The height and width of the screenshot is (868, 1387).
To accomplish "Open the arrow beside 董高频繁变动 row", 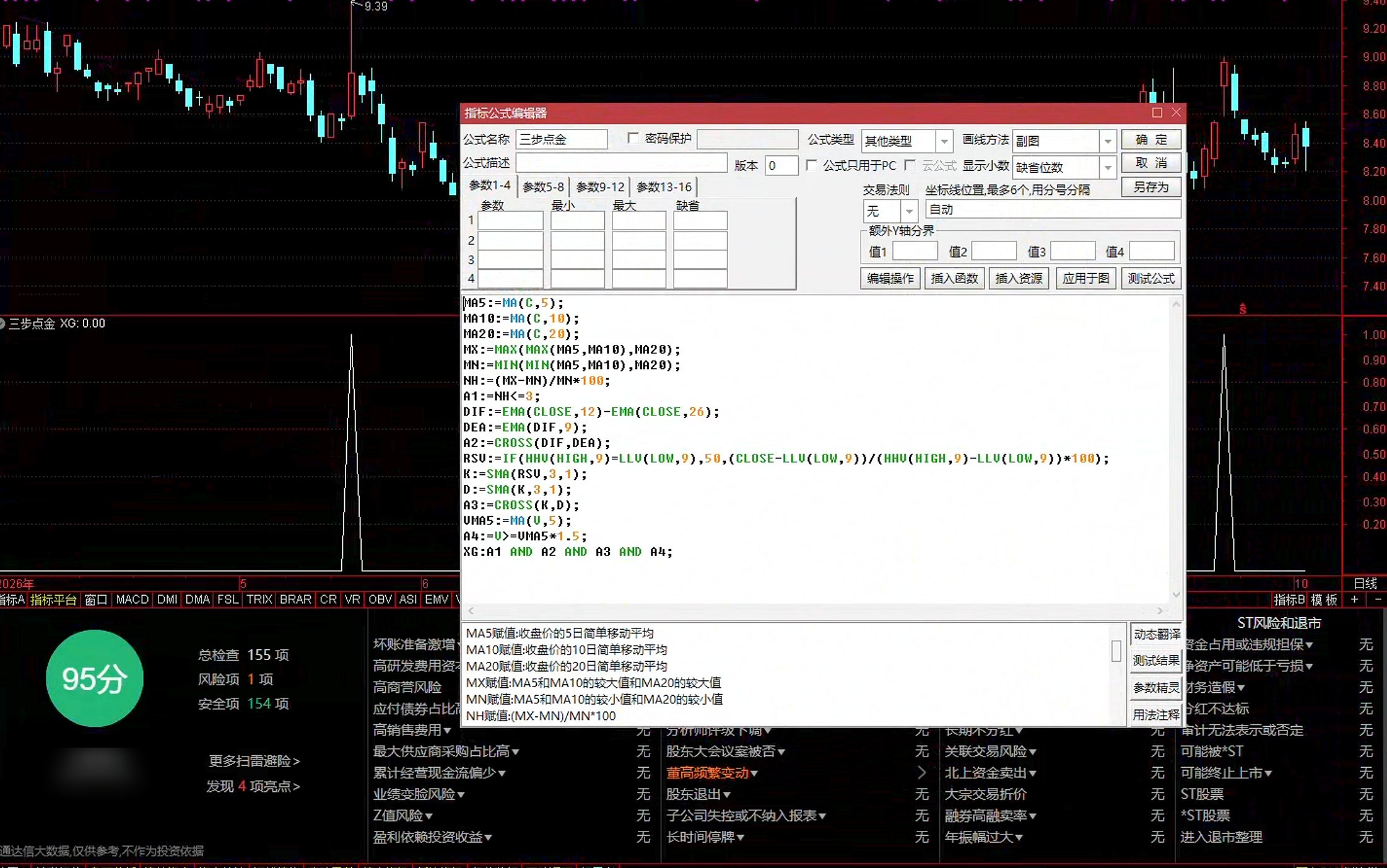I will (921, 773).
